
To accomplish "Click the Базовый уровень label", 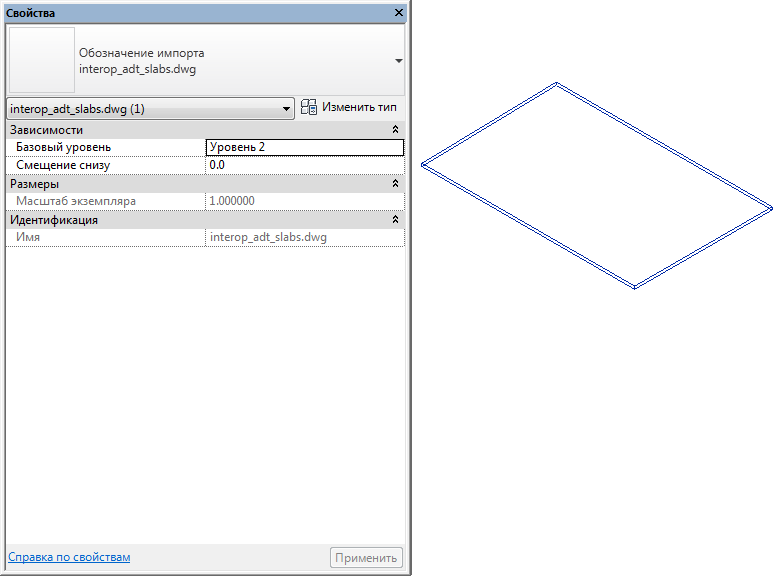I will 64,147.
